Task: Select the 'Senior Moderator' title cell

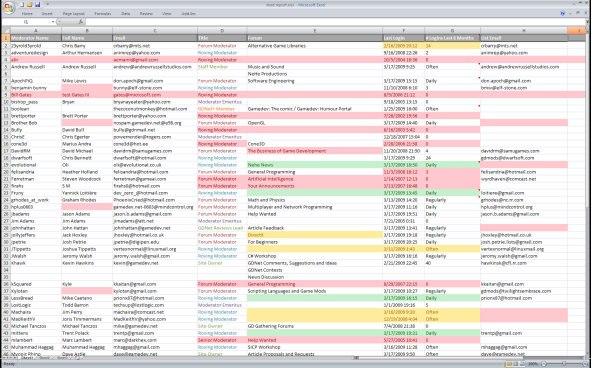Action: (222, 340)
